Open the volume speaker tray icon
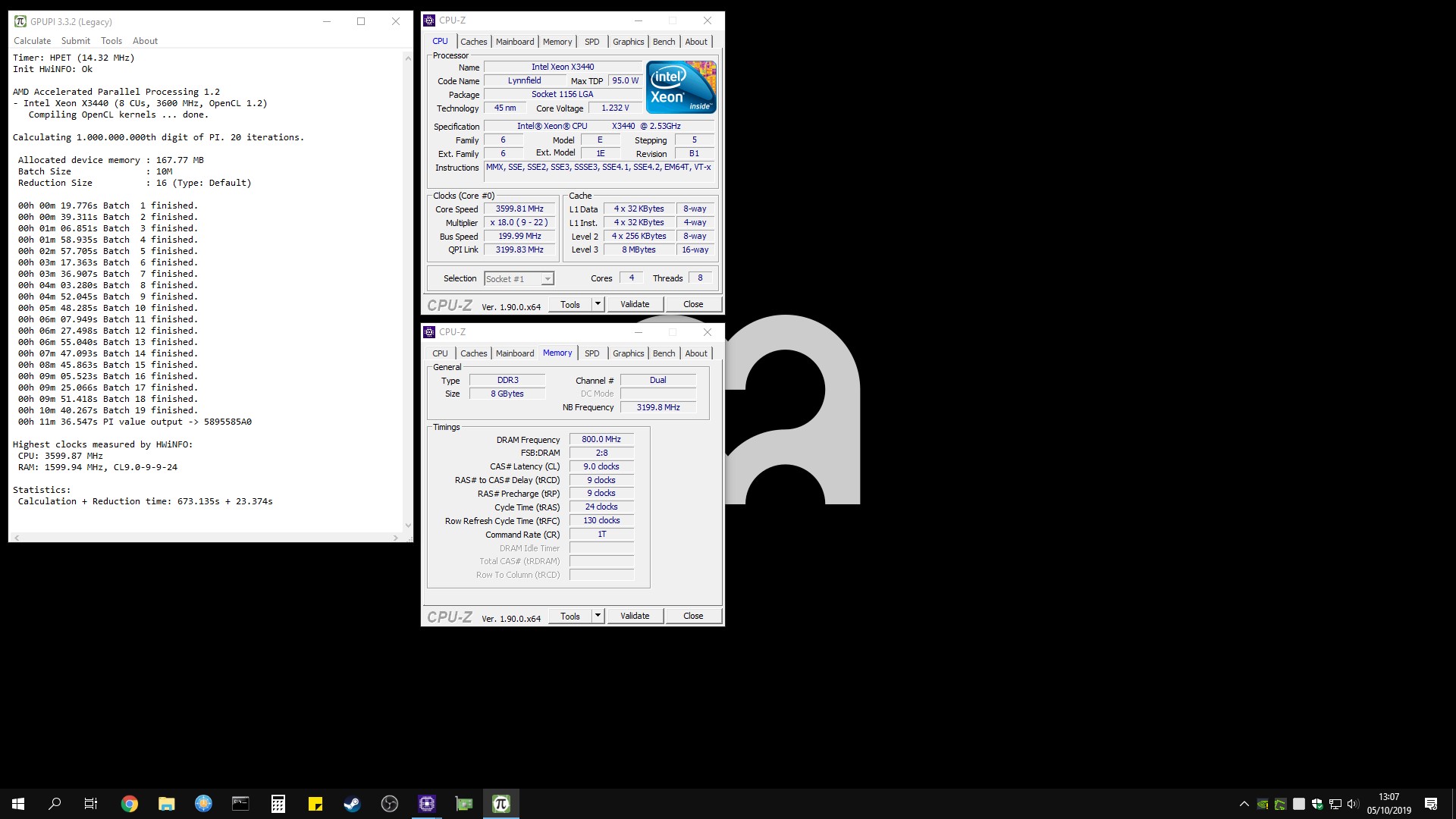Screen dimensions: 1456x819 1354,804
